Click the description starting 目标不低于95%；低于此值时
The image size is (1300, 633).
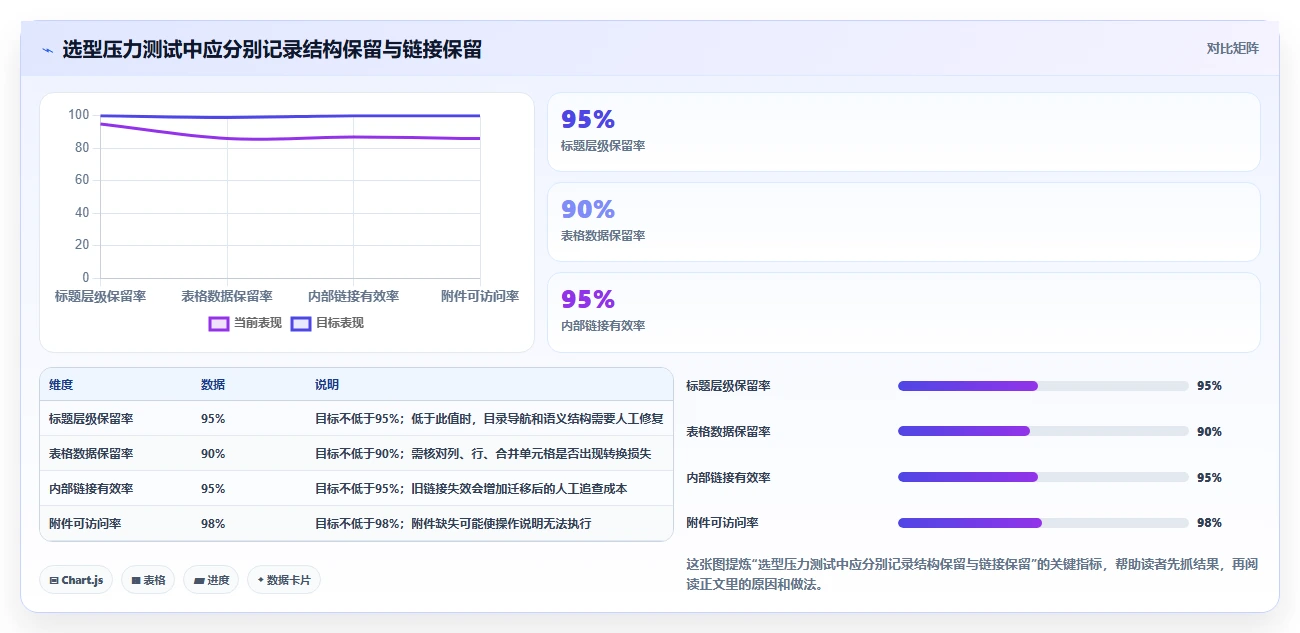(489, 419)
